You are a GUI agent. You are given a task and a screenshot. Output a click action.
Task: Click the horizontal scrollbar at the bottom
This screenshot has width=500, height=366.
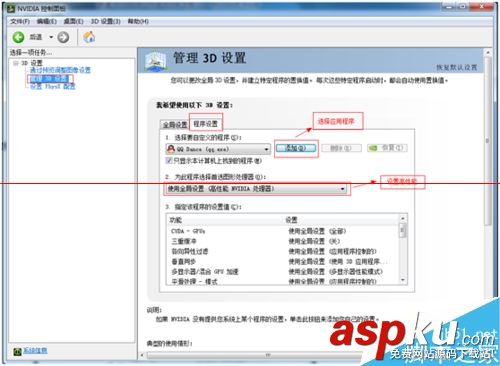point(268,355)
